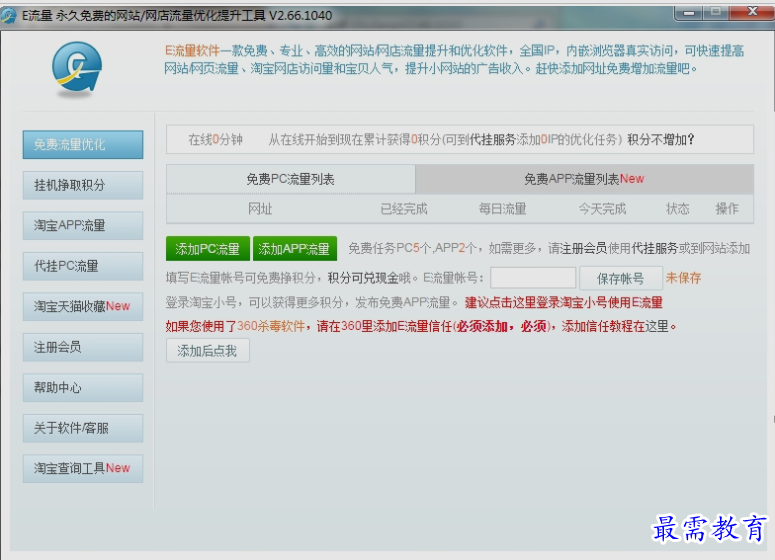Image resolution: width=775 pixels, height=560 pixels.
Task: Go to 代挂PC流量 page
Action: point(83,266)
